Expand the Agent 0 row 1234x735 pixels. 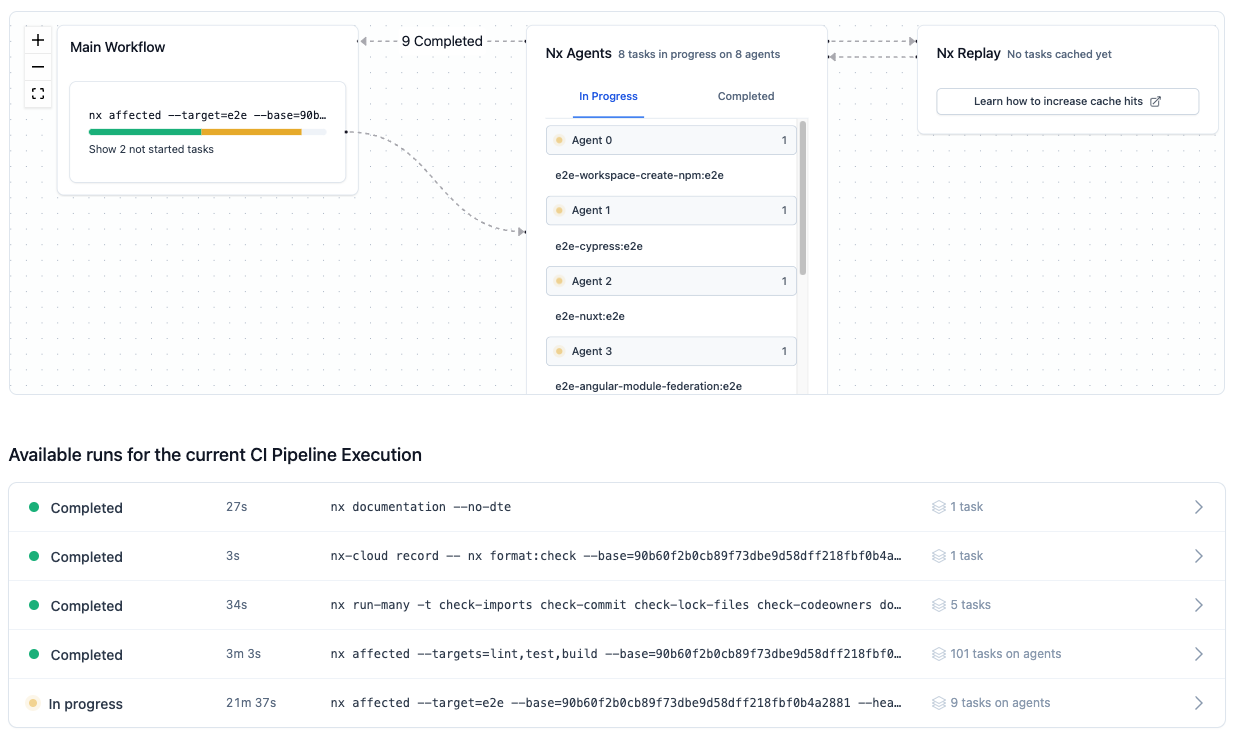pos(671,140)
